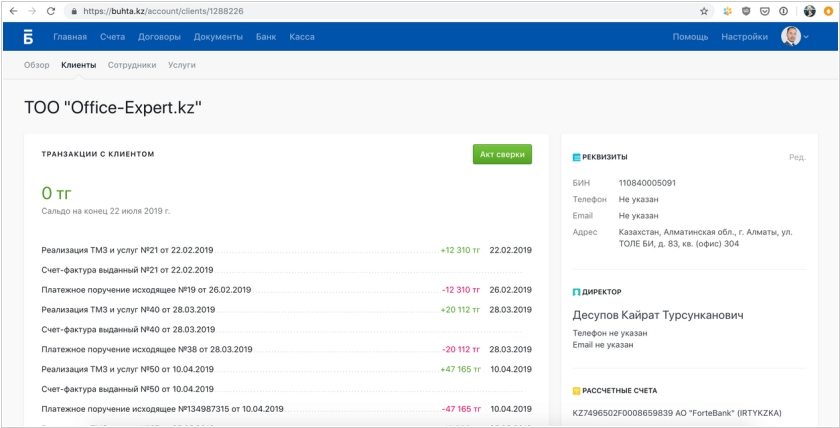Click the browser forward arrow
The image size is (840, 428).
pyautogui.click(x=32, y=11)
